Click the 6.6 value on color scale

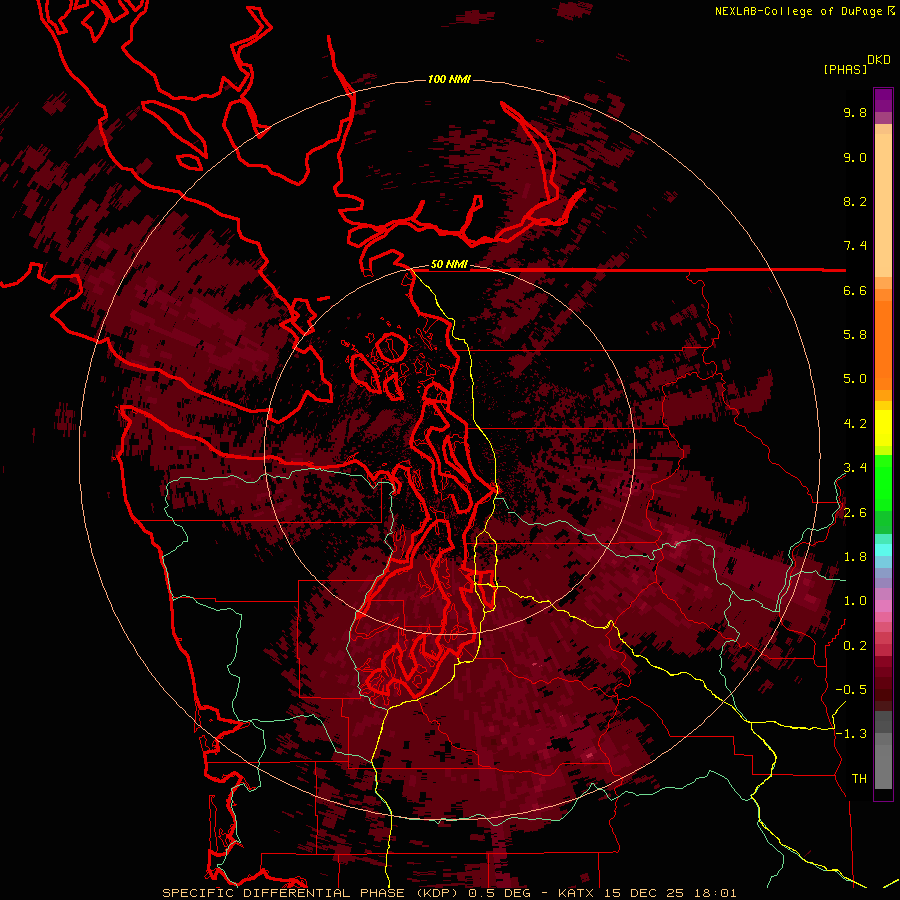855,290
